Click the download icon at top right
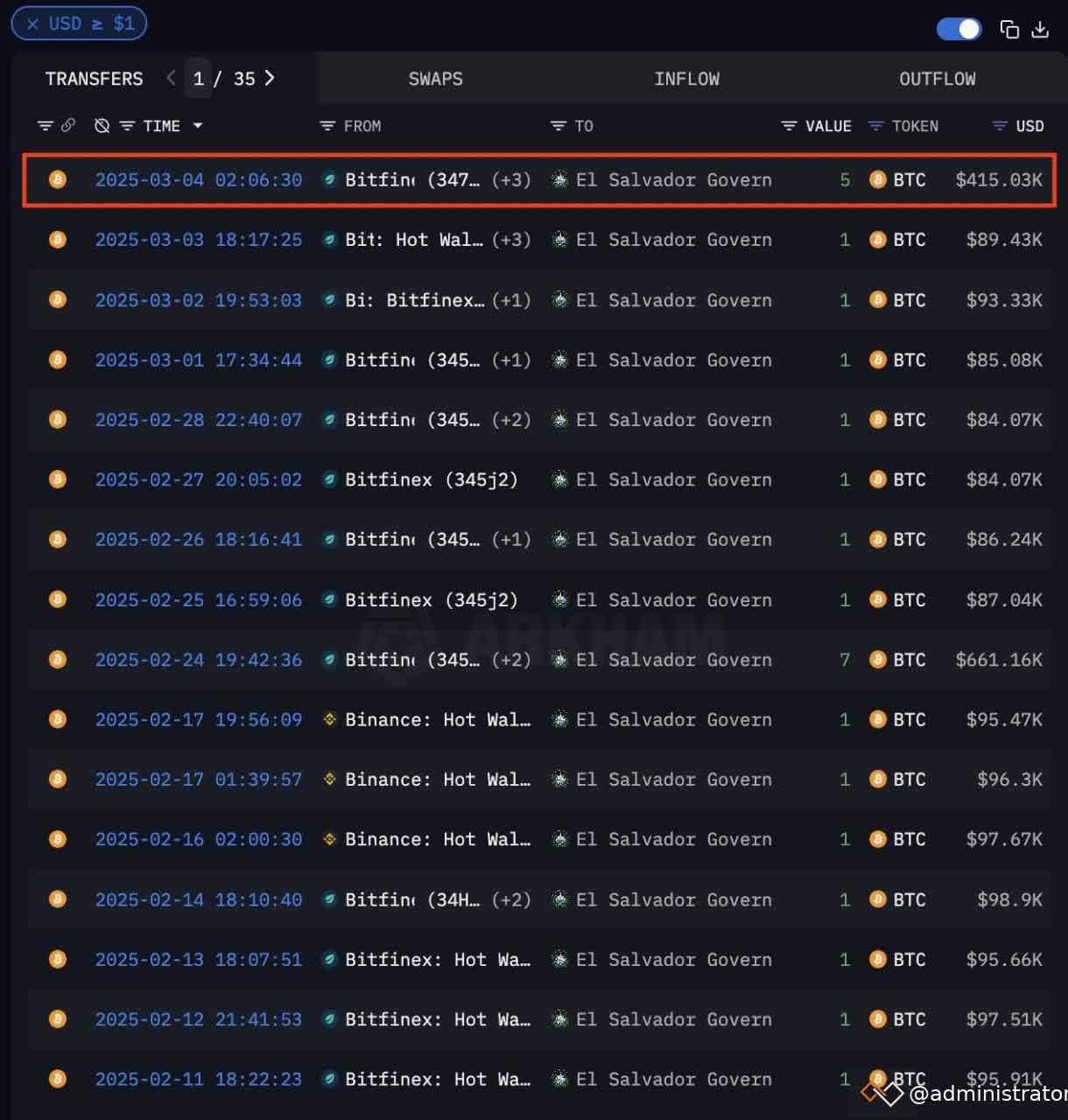The image size is (1068, 1120). (1040, 30)
